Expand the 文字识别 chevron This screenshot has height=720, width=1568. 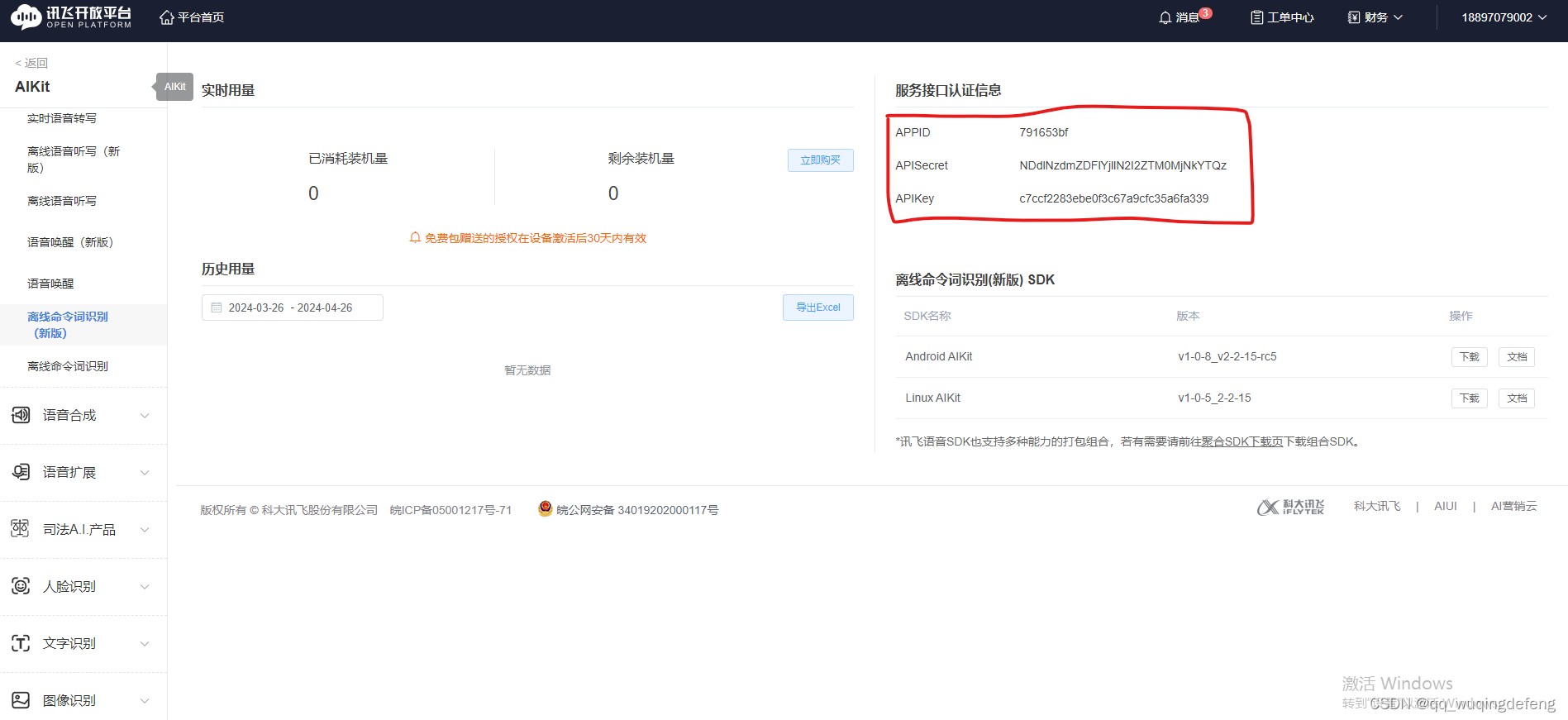point(145,644)
